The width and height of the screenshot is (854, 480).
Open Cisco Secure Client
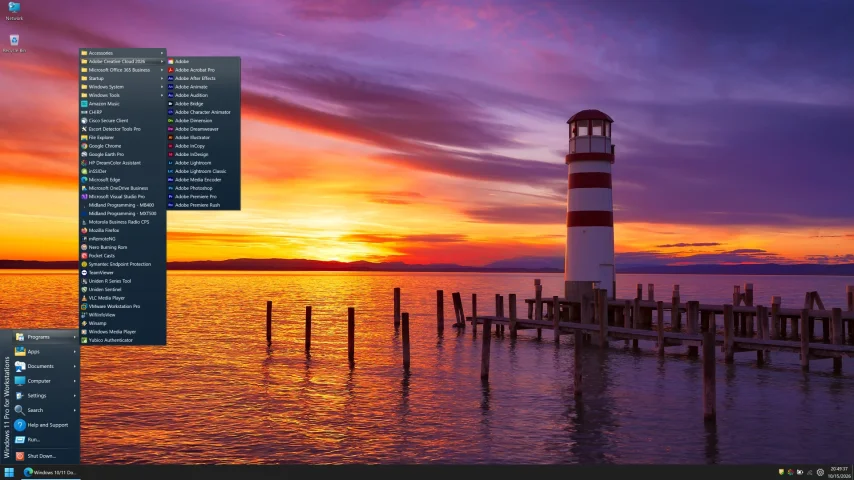(x=123, y=120)
